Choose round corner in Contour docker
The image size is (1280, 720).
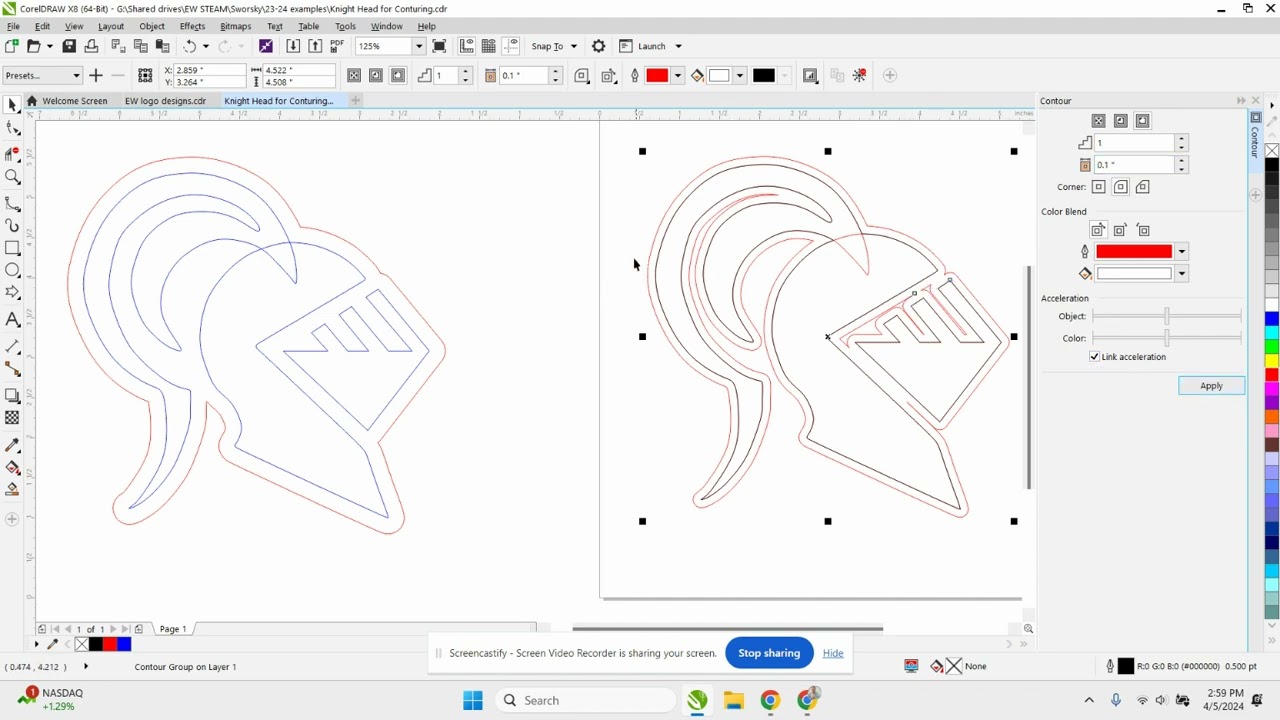pos(1120,187)
